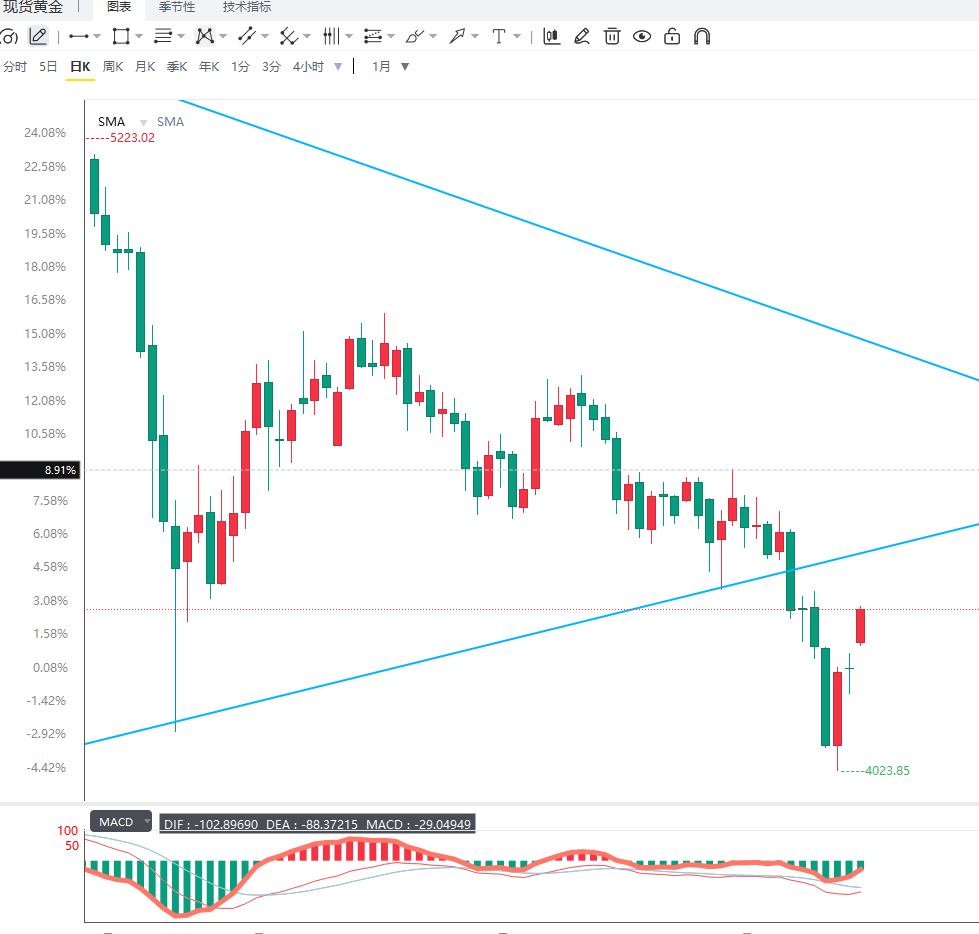Select the text annotation tool
The width and height of the screenshot is (979, 934).
(x=499, y=36)
